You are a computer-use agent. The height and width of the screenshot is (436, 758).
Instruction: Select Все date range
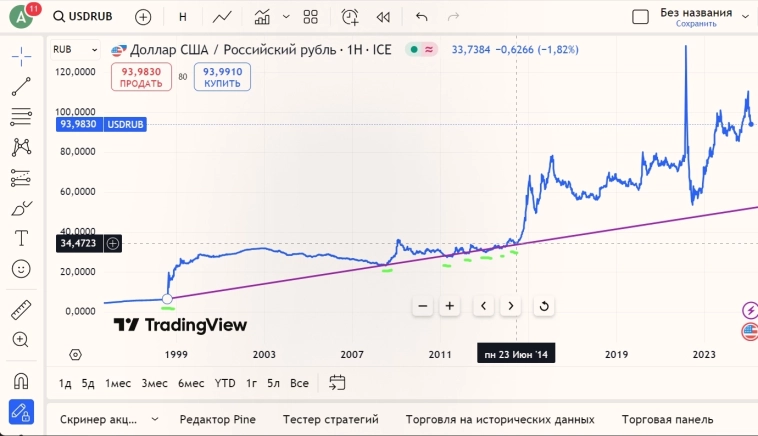[x=299, y=383]
